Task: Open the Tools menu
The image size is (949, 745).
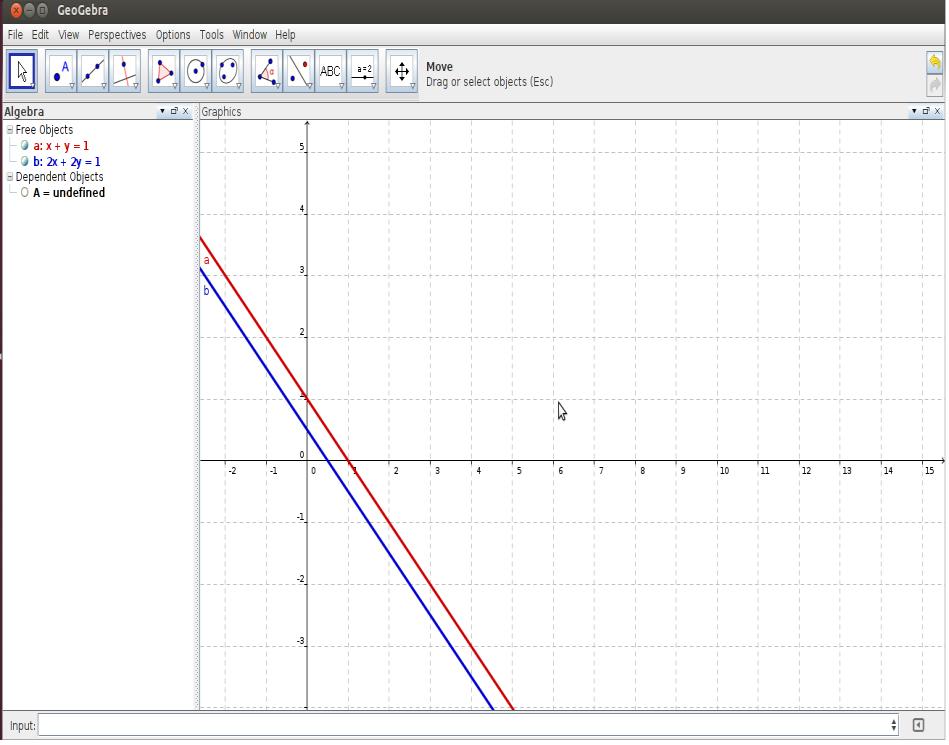Action: [x=212, y=35]
